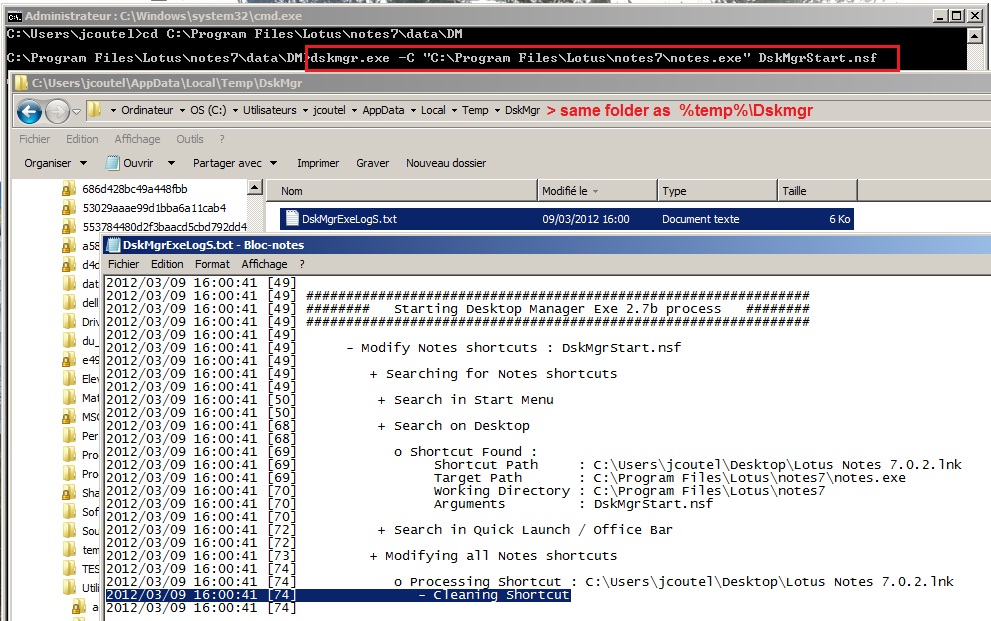
Task: Open Explorer's help (?) menu
Action: tap(222, 139)
